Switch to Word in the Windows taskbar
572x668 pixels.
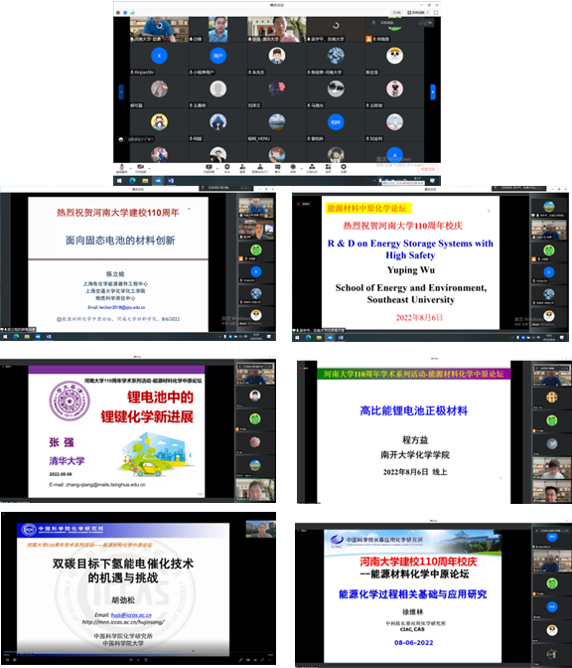171,181
